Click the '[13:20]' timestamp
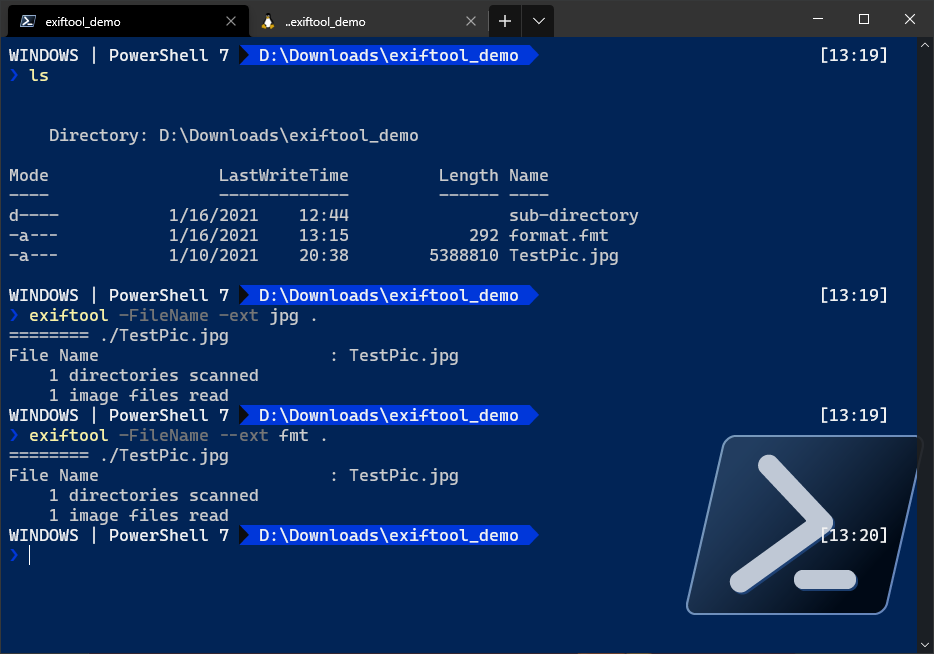The height and width of the screenshot is (654, 934). (x=854, y=535)
